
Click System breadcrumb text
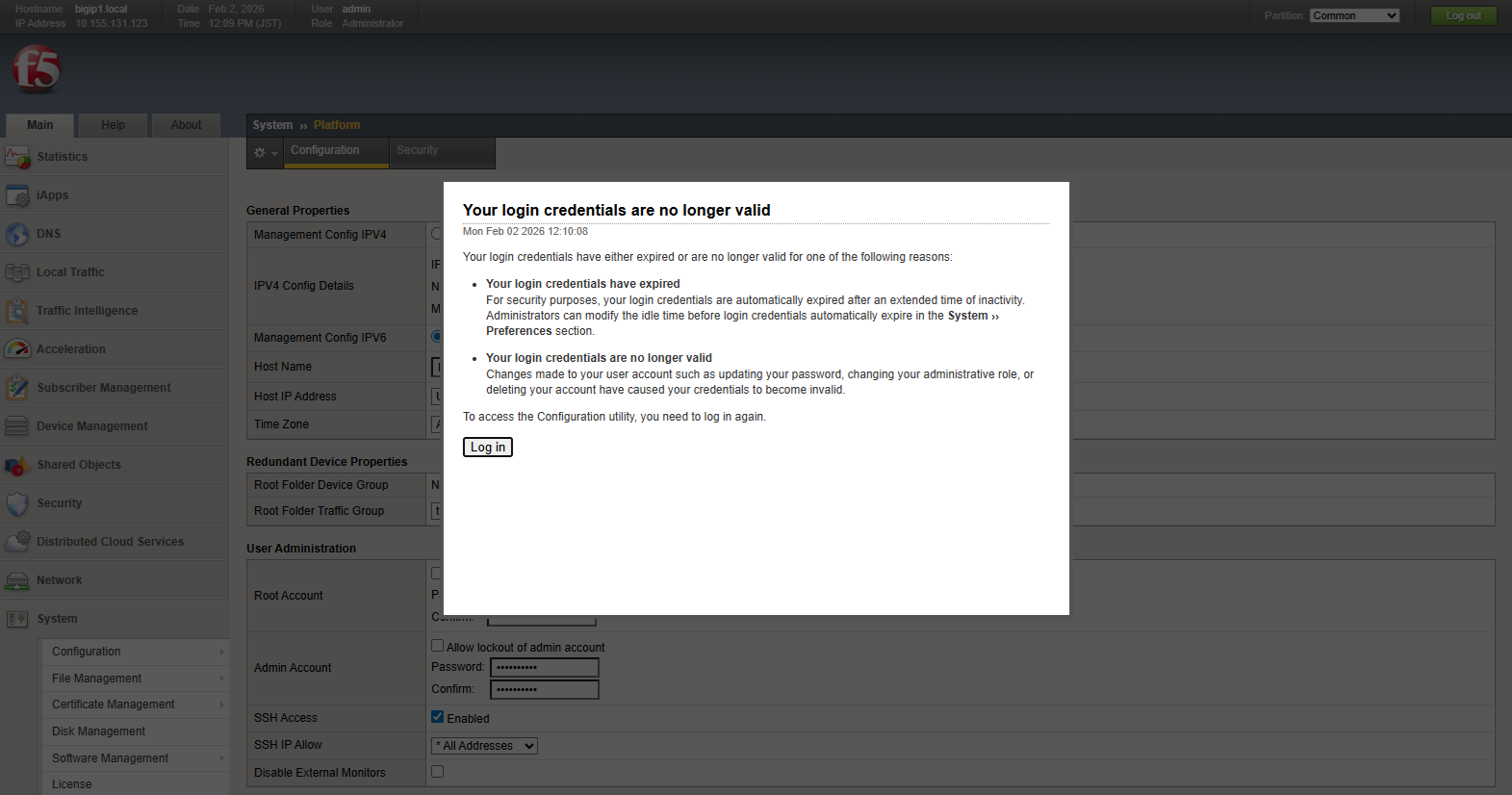272,125
